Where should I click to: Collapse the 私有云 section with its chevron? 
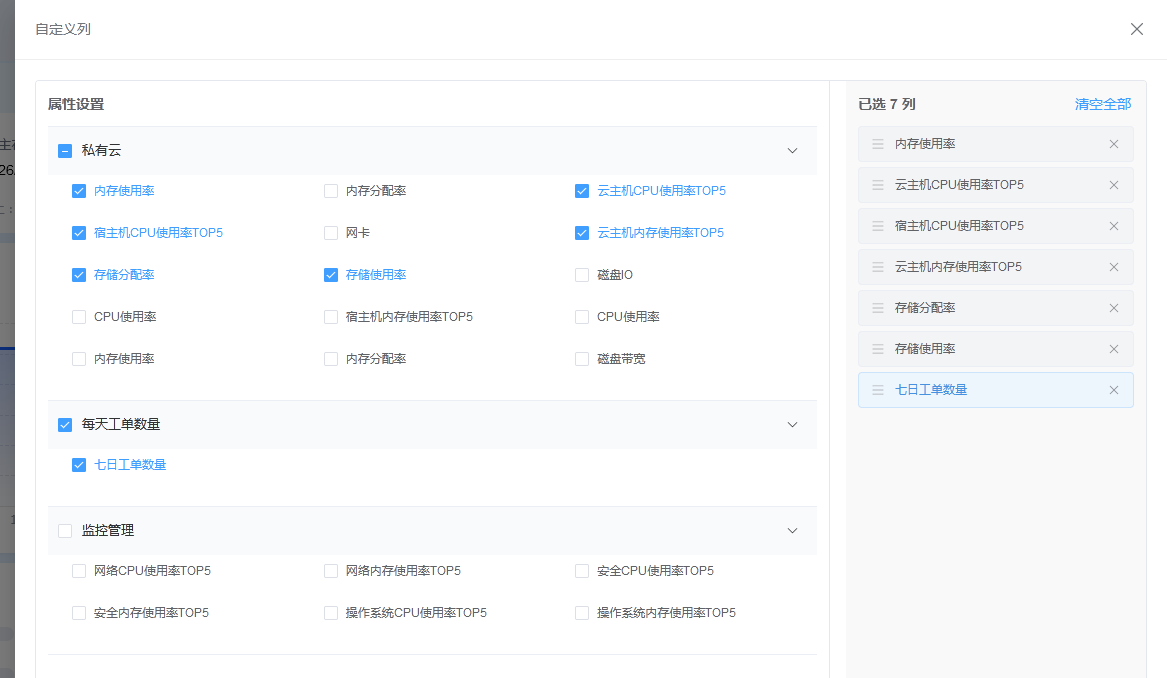pyautogui.click(x=792, y=150)
